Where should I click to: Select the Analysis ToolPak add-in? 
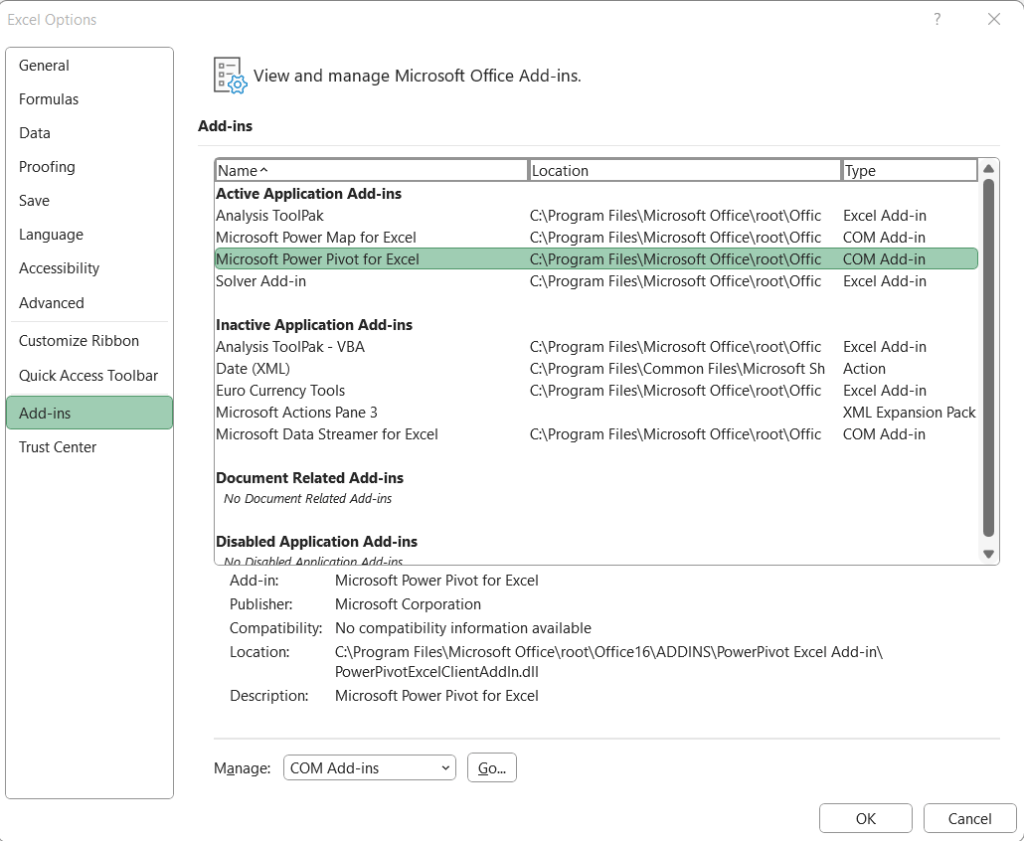point(270,215)
